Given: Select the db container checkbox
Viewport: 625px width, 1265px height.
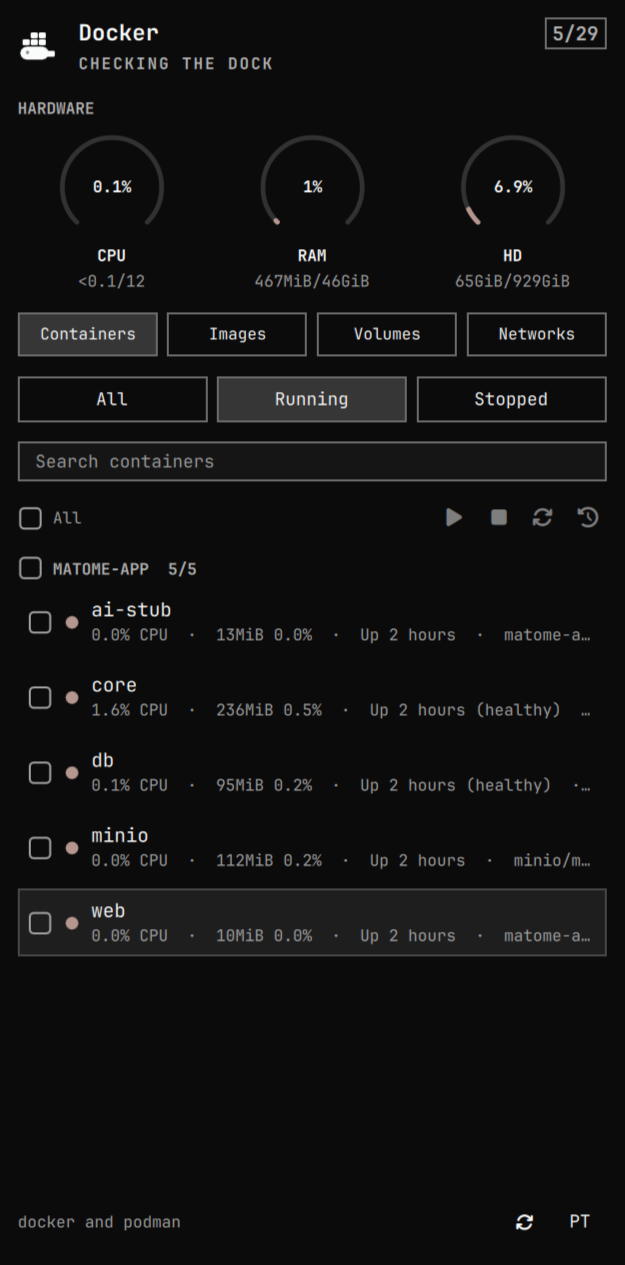Looking at the screenshot, I should (x=40, y=773).
